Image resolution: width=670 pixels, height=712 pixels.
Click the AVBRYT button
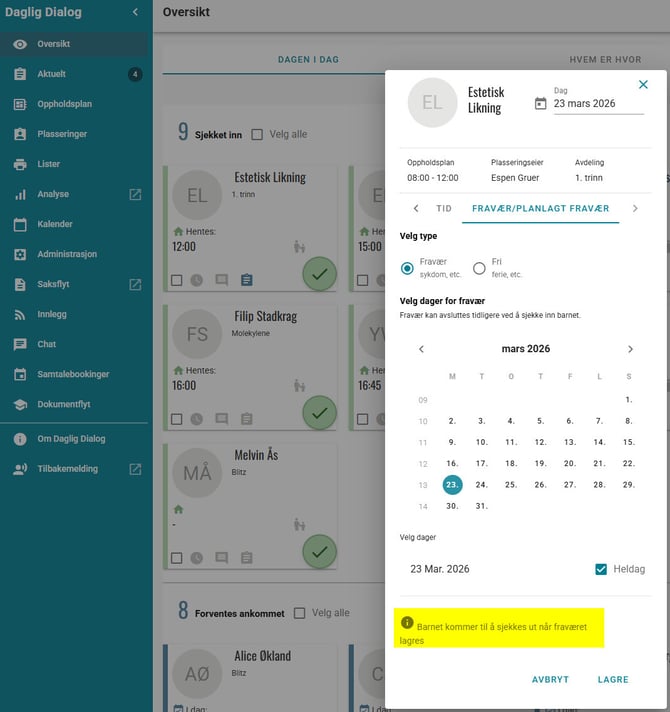tap(550, 679)
